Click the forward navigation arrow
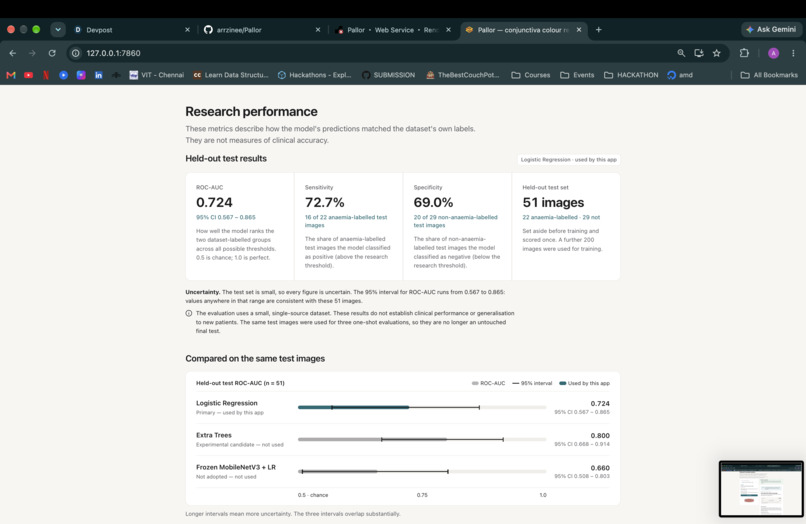The height and width of the screenshot is (524, 806). [32, 53]
